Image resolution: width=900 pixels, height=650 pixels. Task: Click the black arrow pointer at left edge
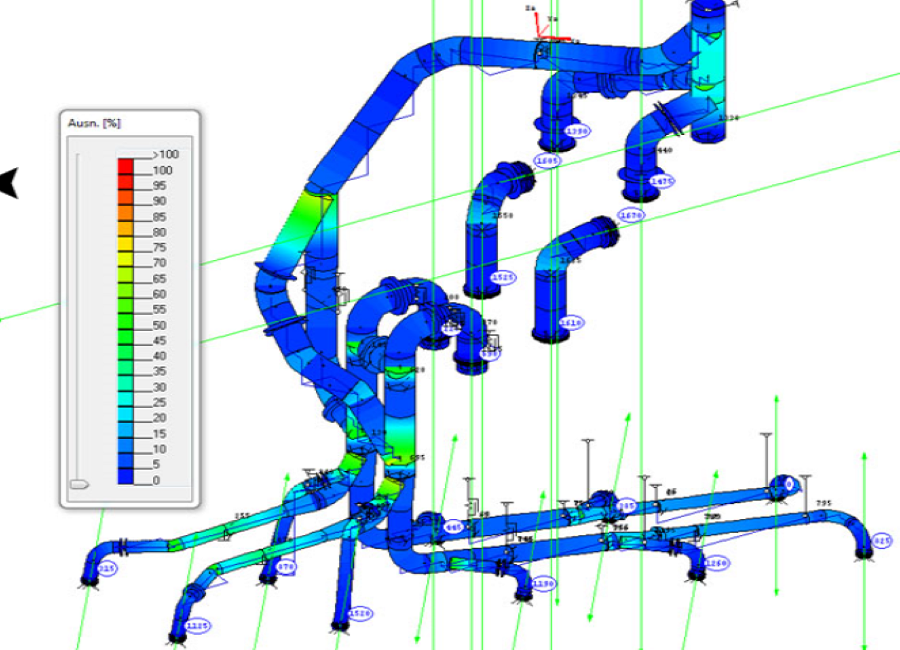click(9, 183)
